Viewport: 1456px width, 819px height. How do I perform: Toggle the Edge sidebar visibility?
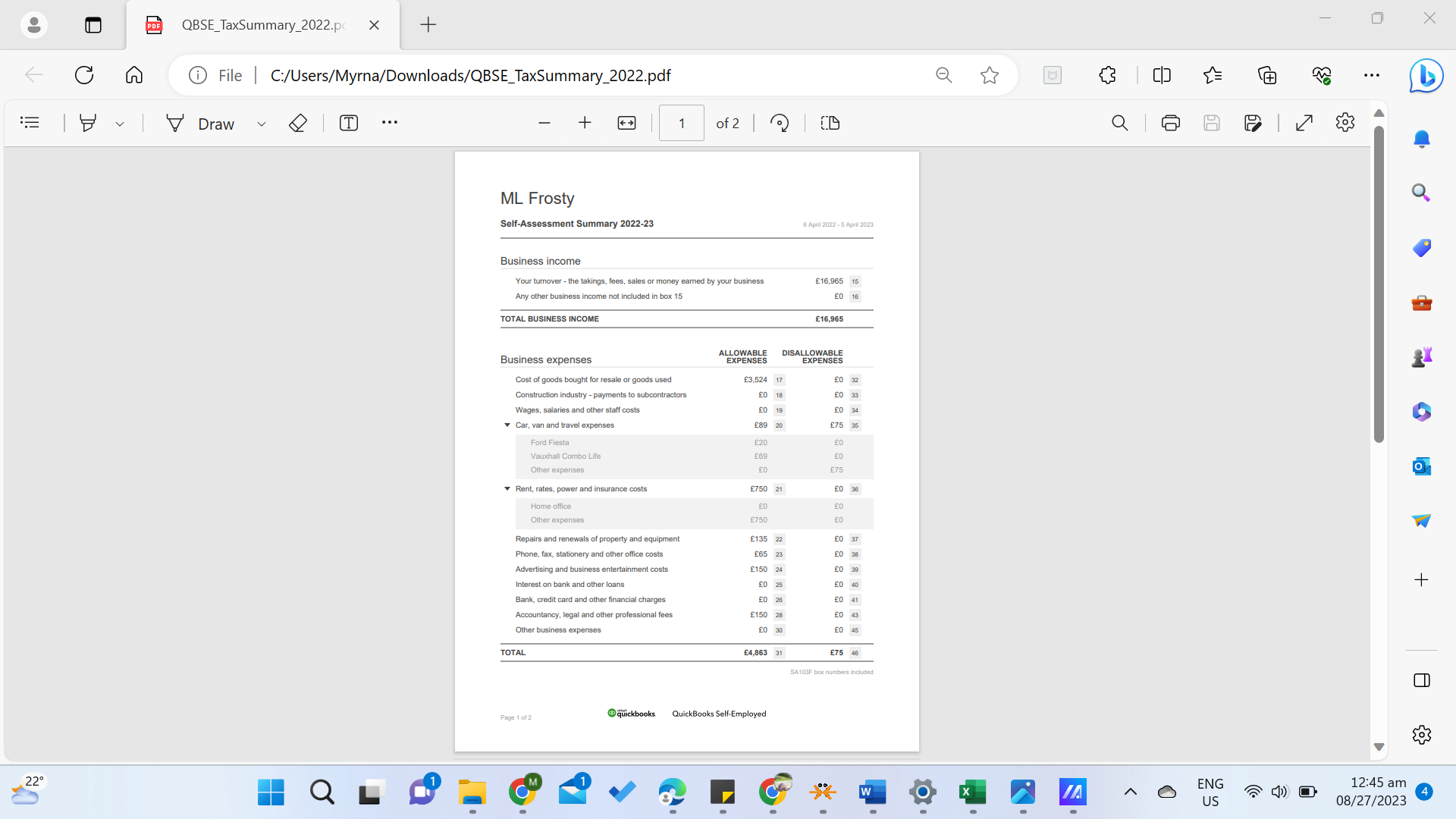coord(1422,680)
